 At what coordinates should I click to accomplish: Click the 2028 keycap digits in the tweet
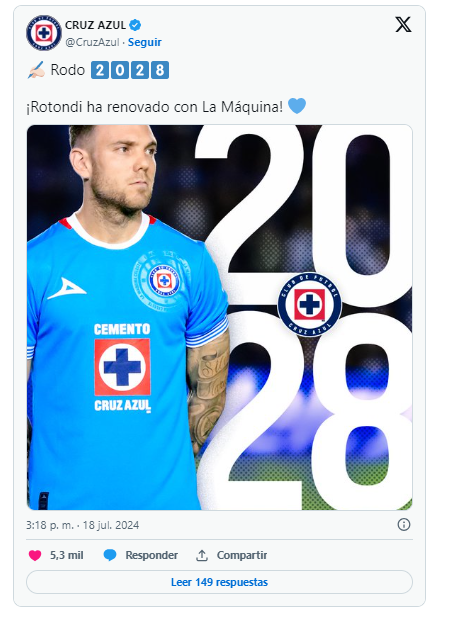click(130, 70)
